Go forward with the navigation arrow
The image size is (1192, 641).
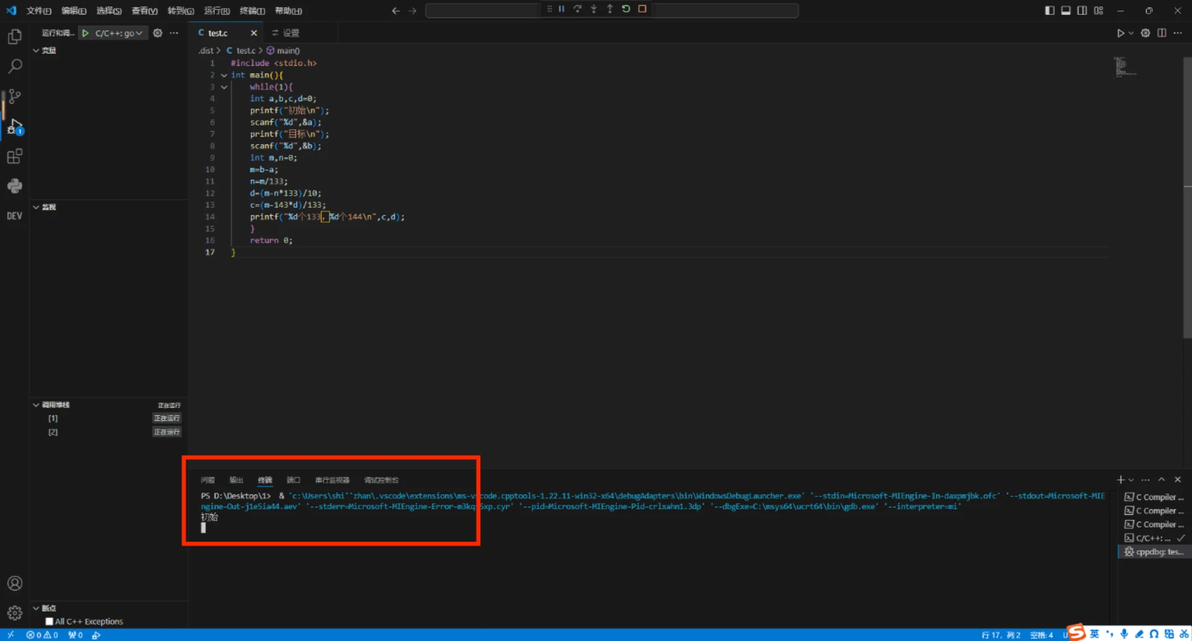point(412,11)
